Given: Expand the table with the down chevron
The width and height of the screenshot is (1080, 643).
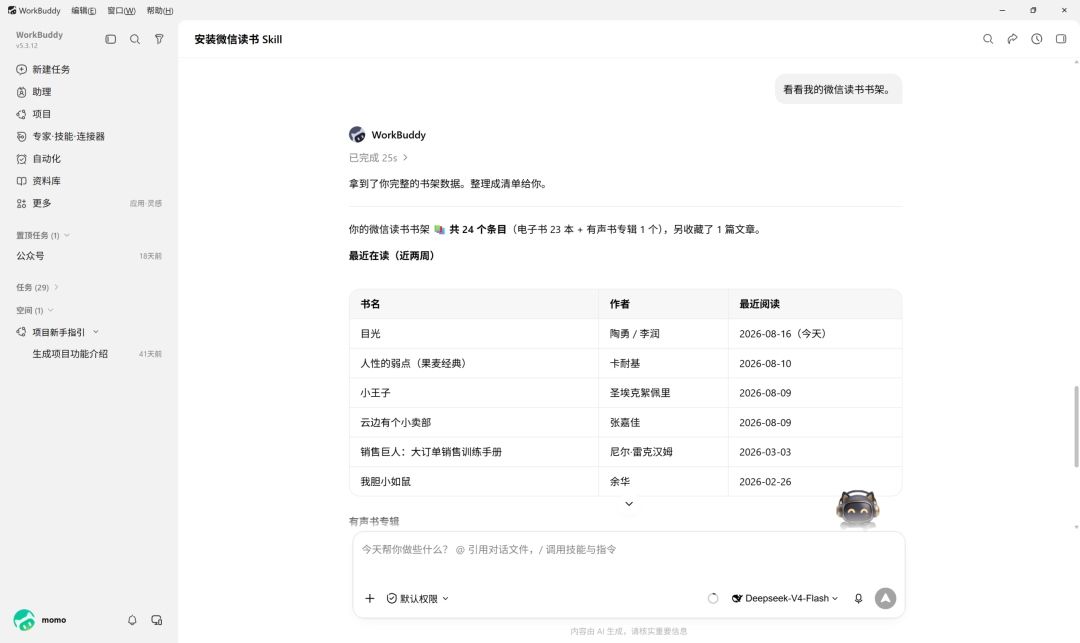Looking at the screenshot, I should pyautogui.click(x=629, y=504).
